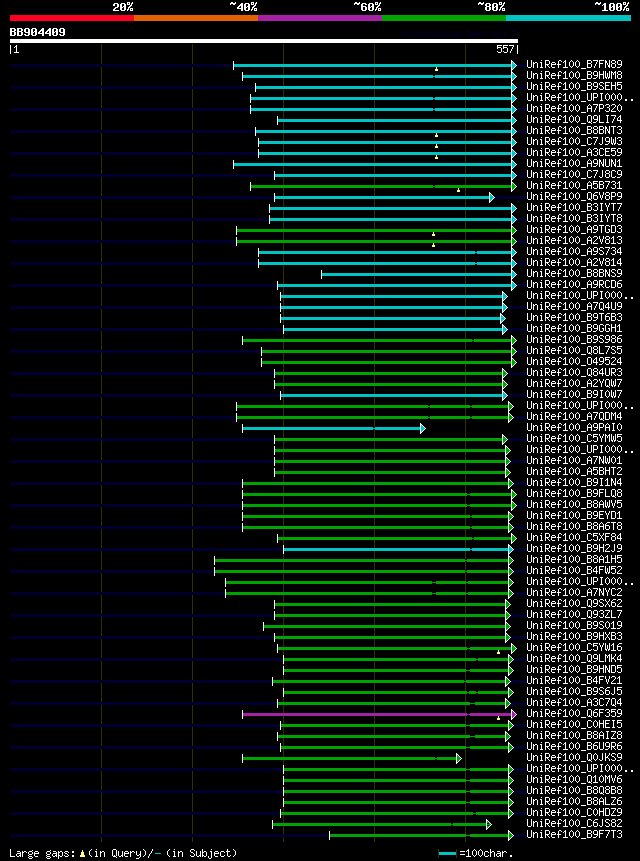Open hit UniRef100_B9SEH5
The height and width of the screenshot is (861, 640).
click(x=574, y=86)
